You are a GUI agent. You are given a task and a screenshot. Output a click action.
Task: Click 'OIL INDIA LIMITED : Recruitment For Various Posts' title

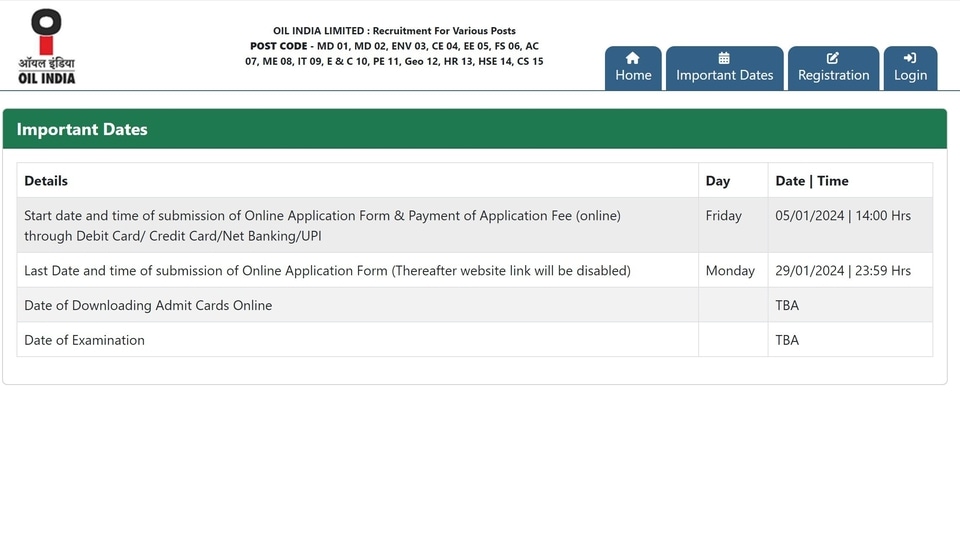pos(394,31)
